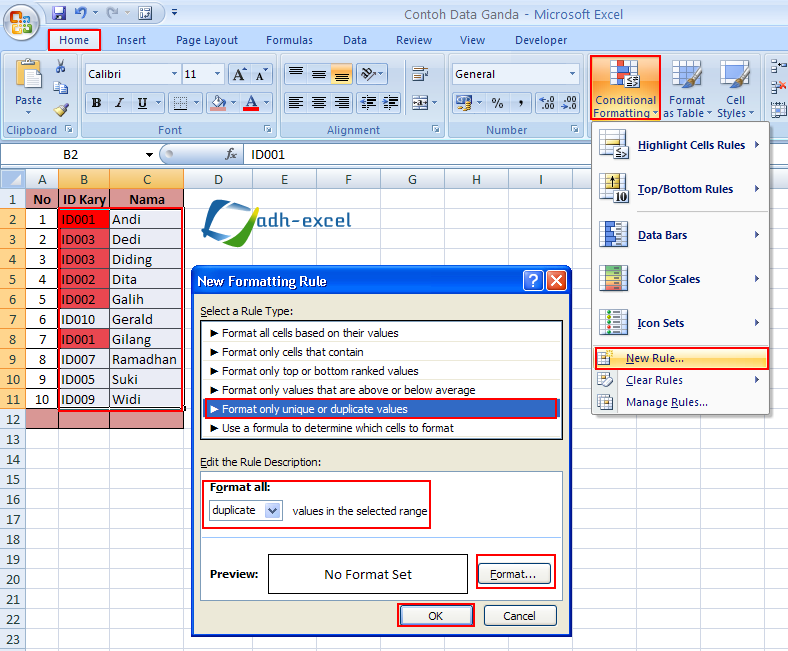Cancel the New Formatting Rule dialog
Screen dimensions: 788x651
click(520, 616)
